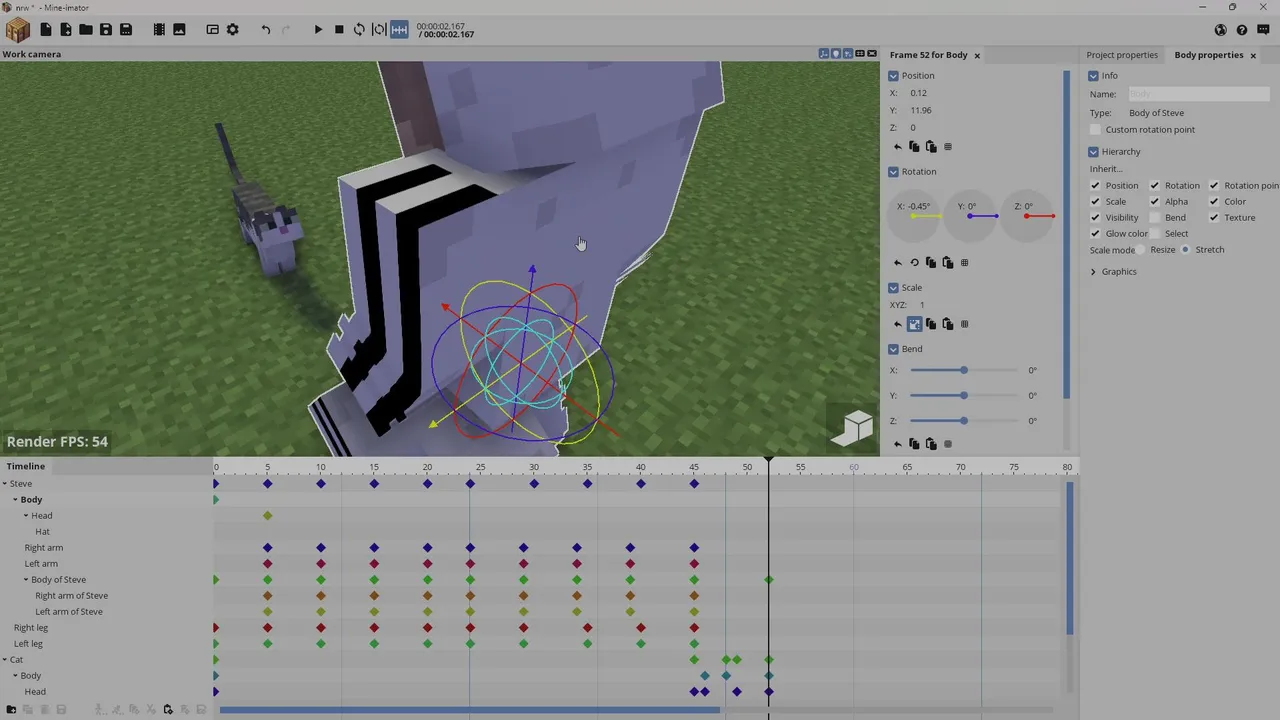The image size is (1280, 720).
Task: Switch to the Project properties tab
Action: [x=1122, y=55]
